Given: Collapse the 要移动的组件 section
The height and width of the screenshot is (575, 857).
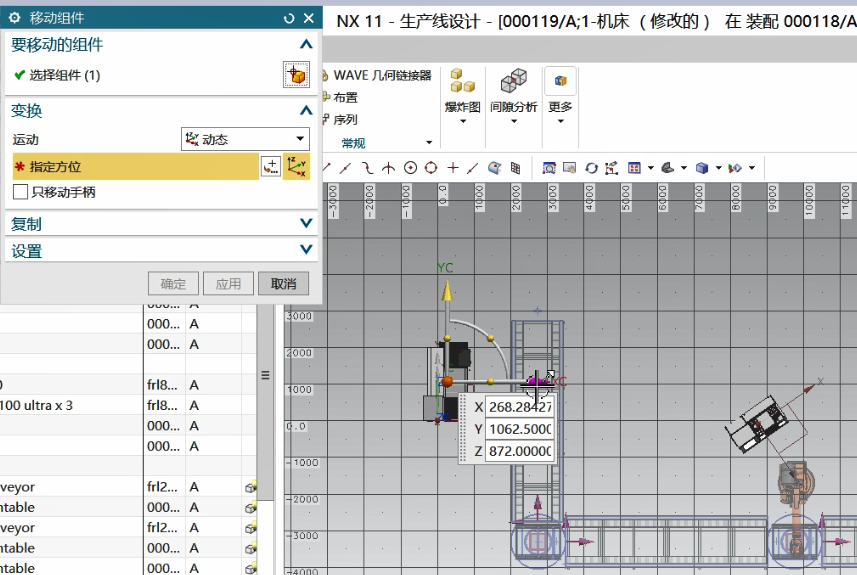Looking at the screenshot, I should pyautogui.click(x=306, y=44).
